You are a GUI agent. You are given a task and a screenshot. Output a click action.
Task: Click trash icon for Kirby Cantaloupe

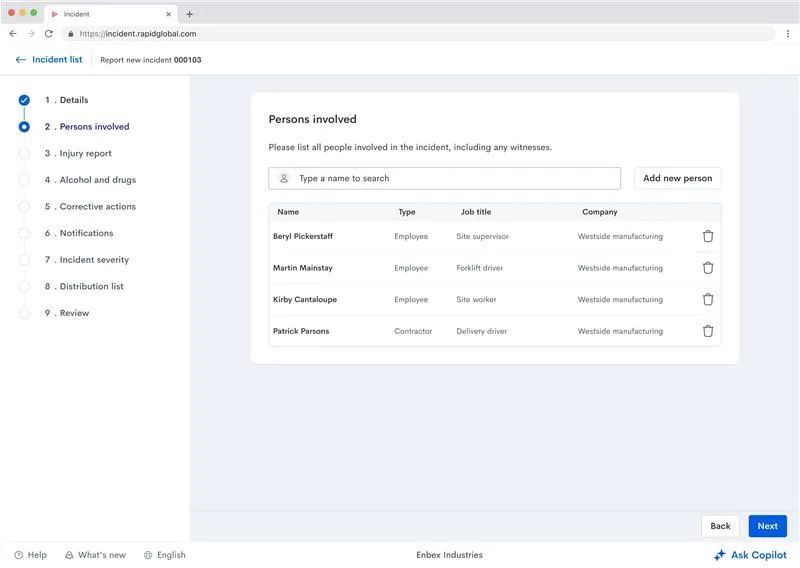pos(708,300)
